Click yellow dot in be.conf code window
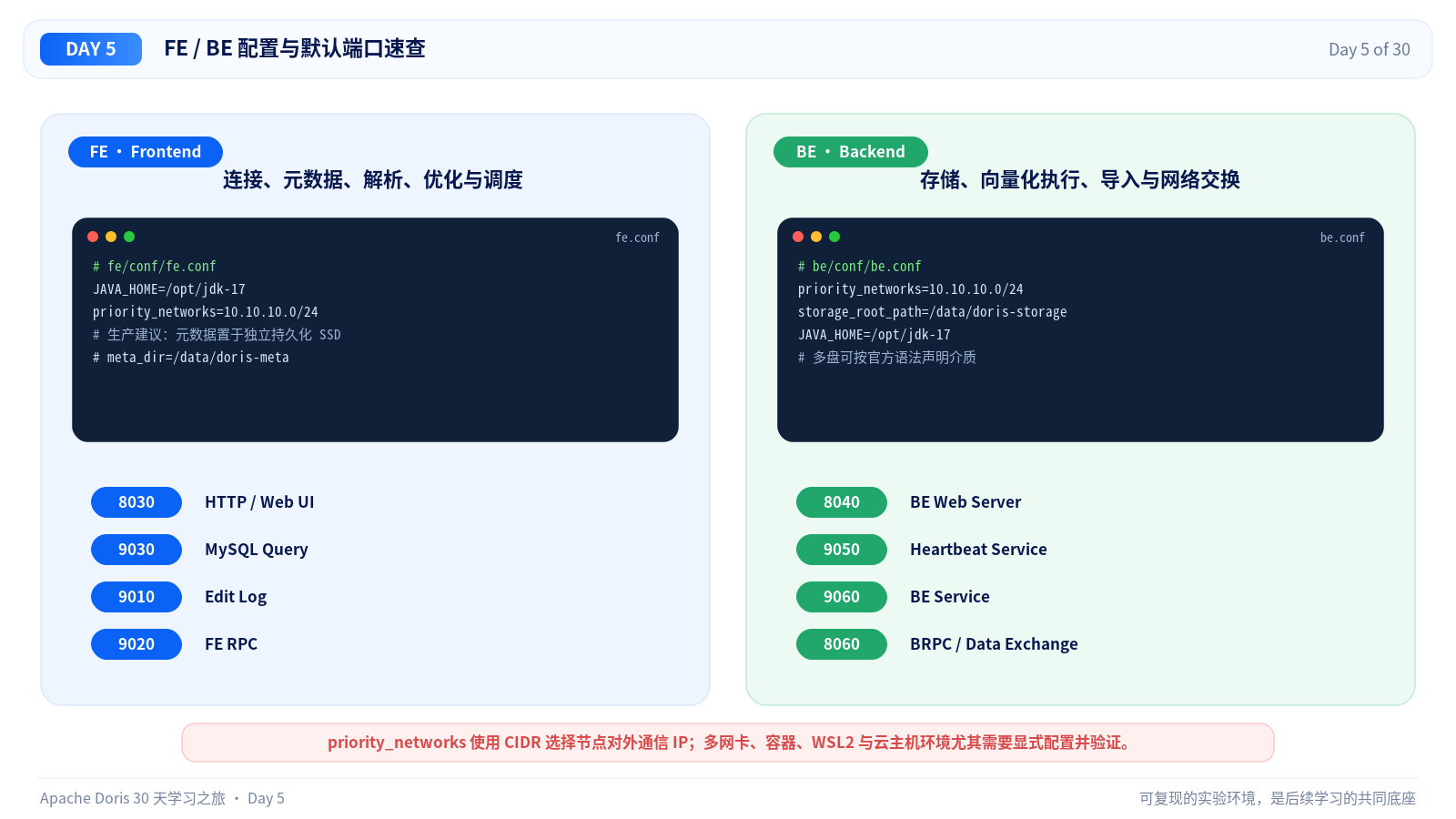 click(x=816, y=237)
